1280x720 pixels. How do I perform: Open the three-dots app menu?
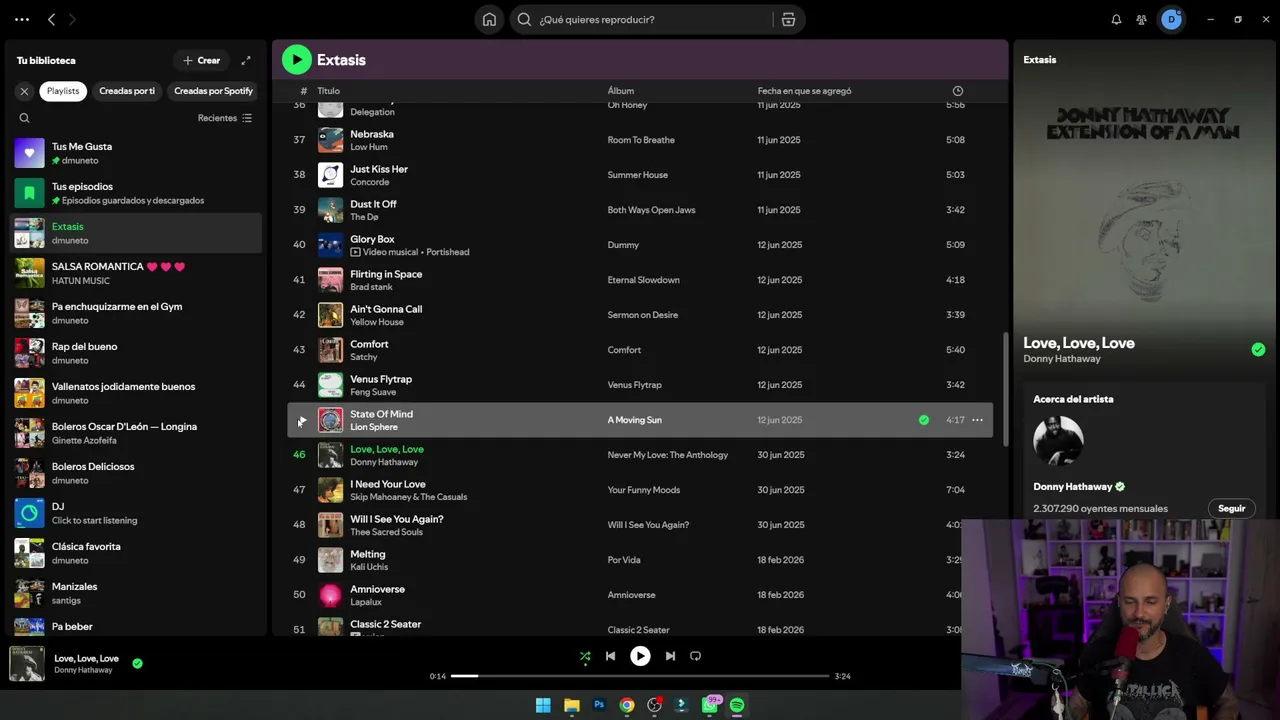22,19
